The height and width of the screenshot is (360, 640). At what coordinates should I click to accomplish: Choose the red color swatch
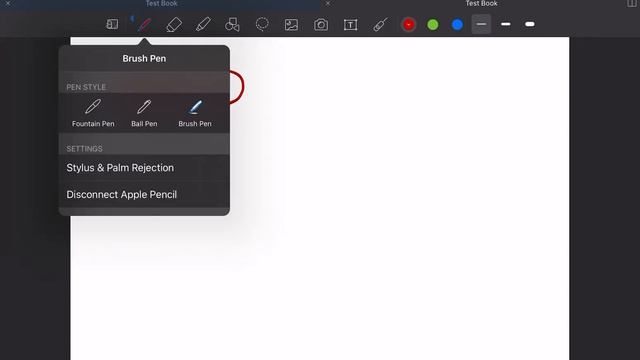(x=409, y=24)
